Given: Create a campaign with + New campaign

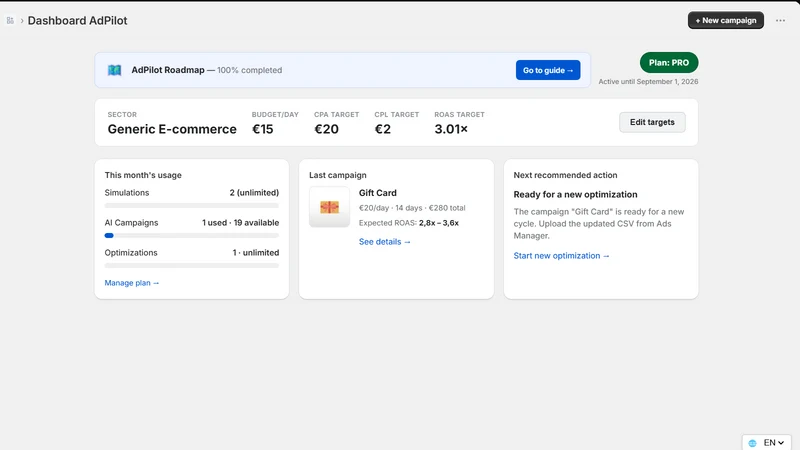Looking at the screenshot, I should click(x=726, y=20).
